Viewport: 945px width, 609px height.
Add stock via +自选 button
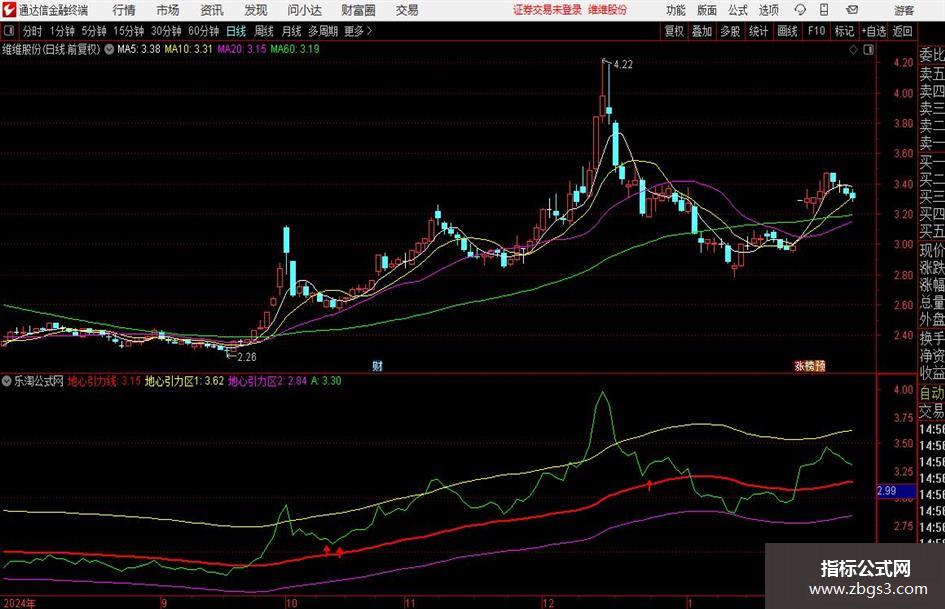(873, 31)
